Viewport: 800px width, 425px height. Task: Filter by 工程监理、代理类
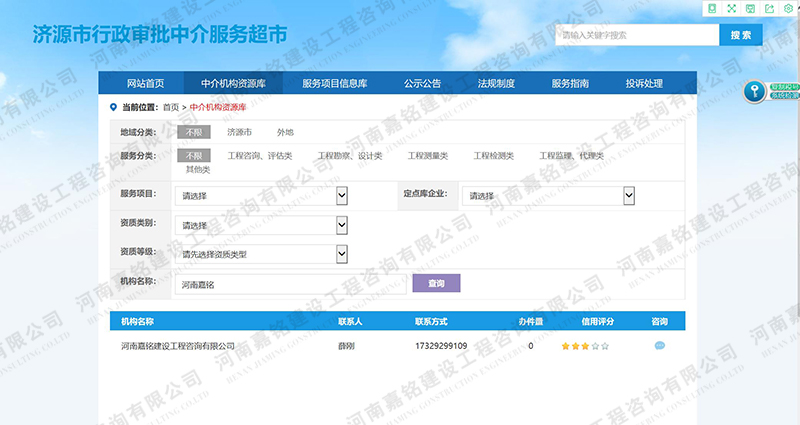(x=571, y=156)
